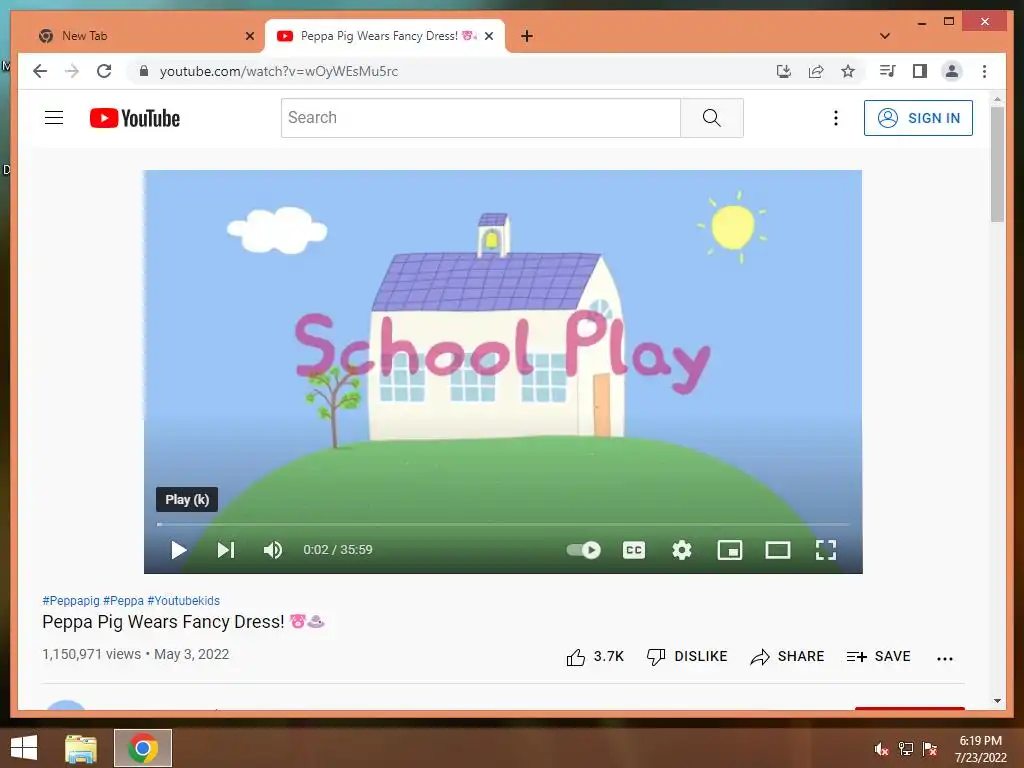The image size is (1024, 768).
Task: Open the Chrome three-dot menu
Action: click(x=984, y=71)
